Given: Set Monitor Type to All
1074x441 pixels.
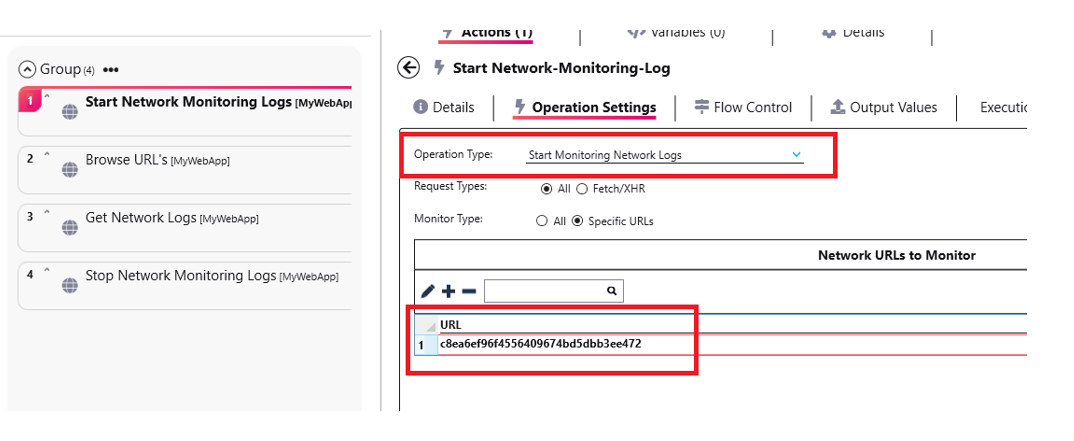Looking at the screenshot, I should 542,221.
